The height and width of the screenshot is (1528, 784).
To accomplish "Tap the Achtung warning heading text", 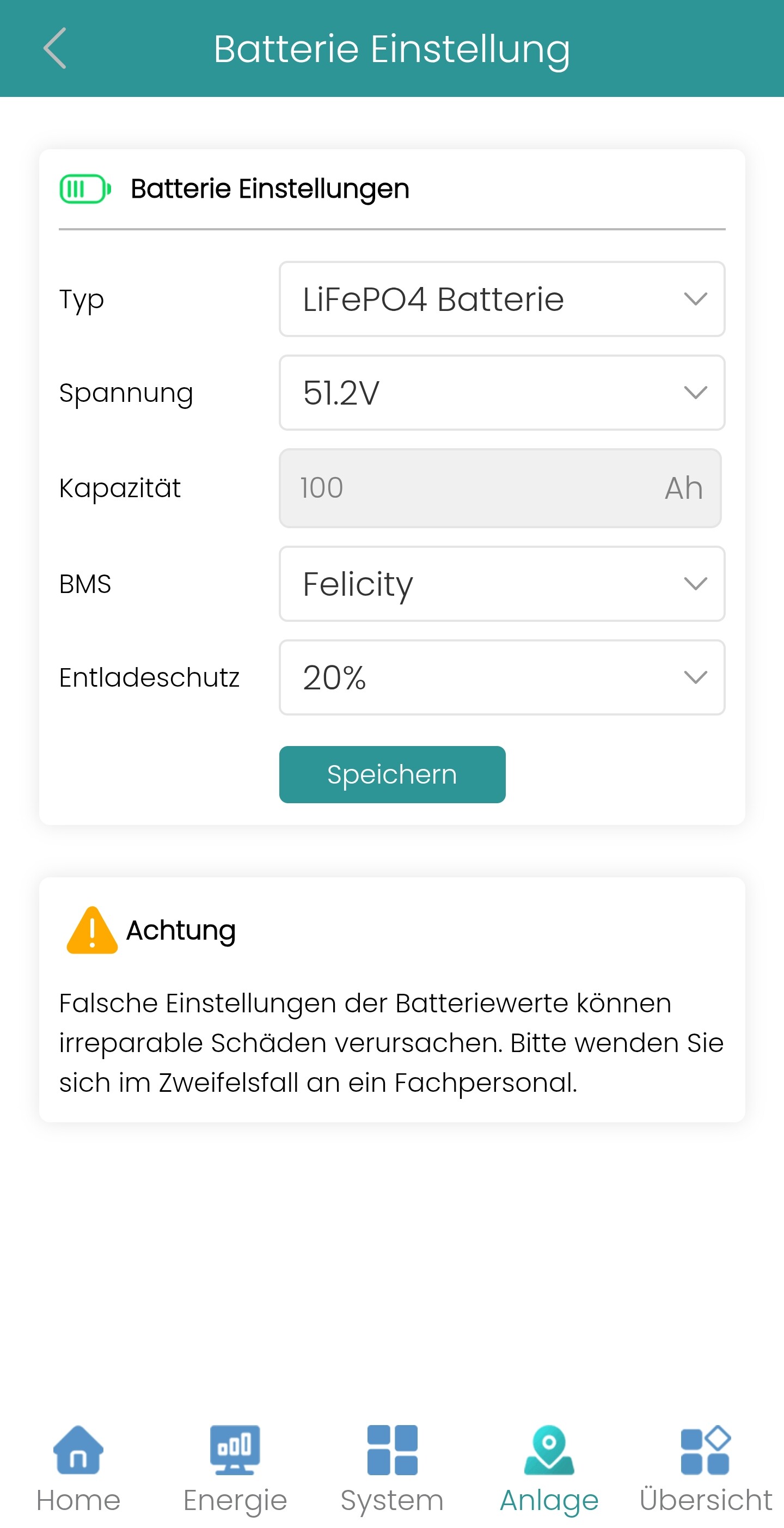I will click(181, 931).
